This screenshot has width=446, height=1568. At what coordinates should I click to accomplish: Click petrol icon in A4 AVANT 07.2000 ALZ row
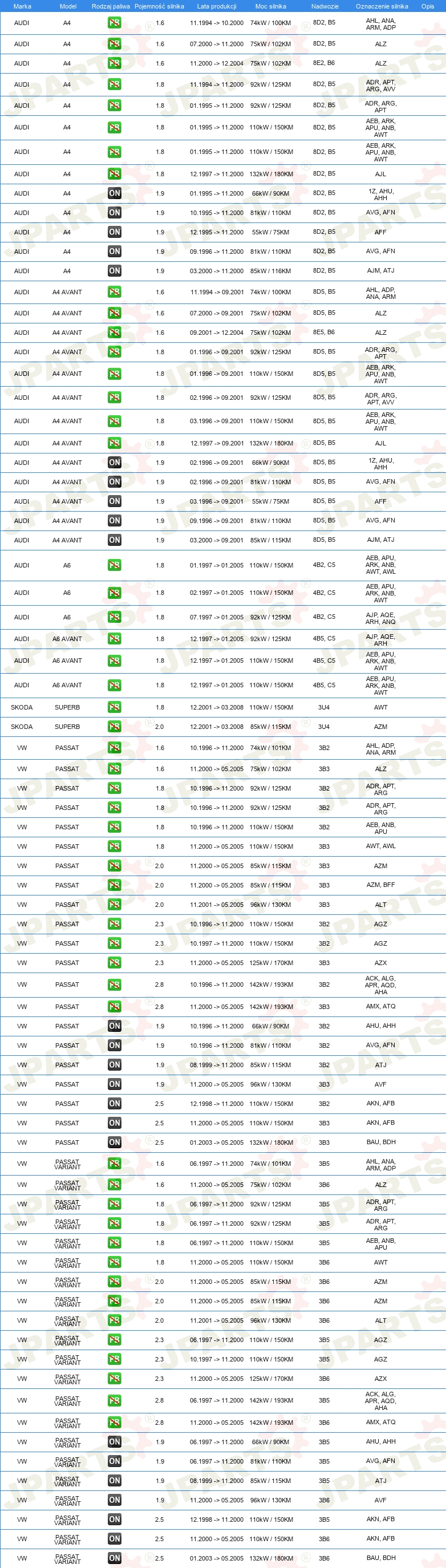point(115,313)
